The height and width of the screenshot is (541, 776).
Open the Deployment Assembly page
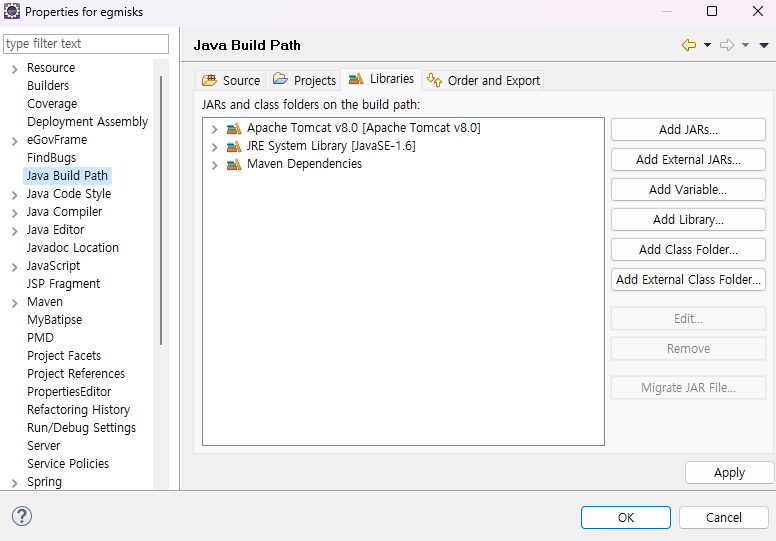(88, 122)
